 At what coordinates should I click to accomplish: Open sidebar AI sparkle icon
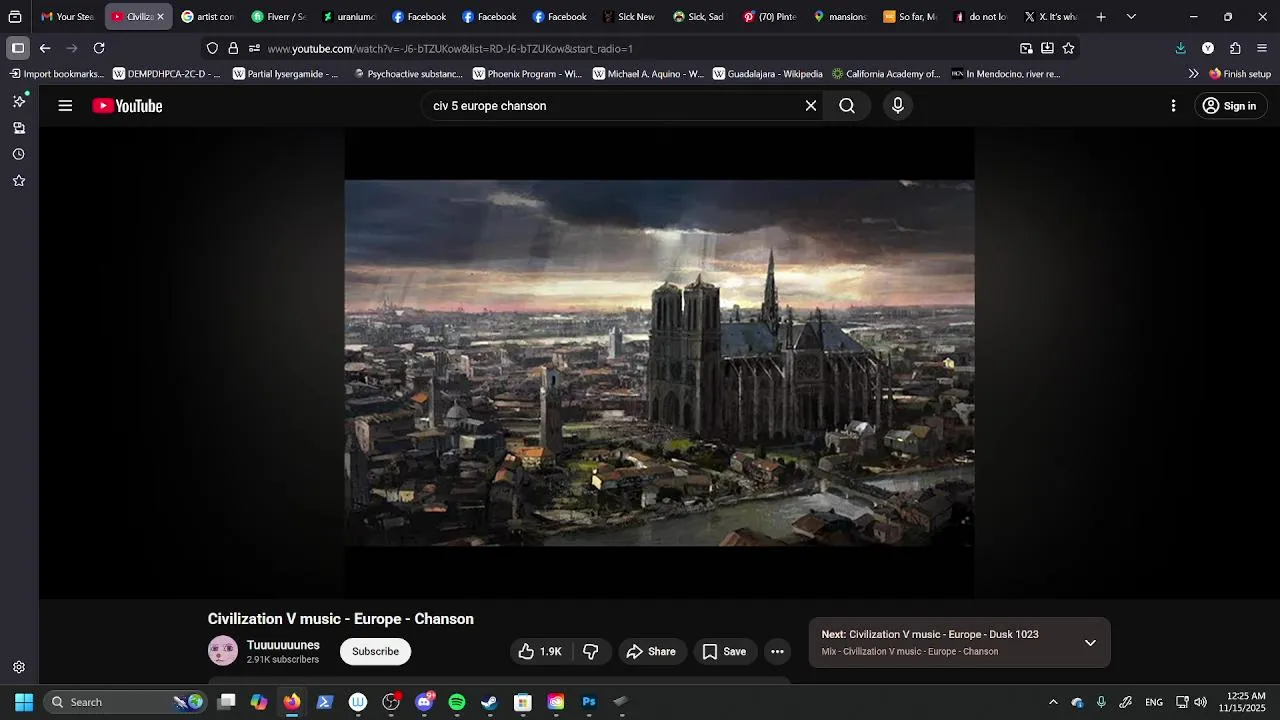point(18,101)
